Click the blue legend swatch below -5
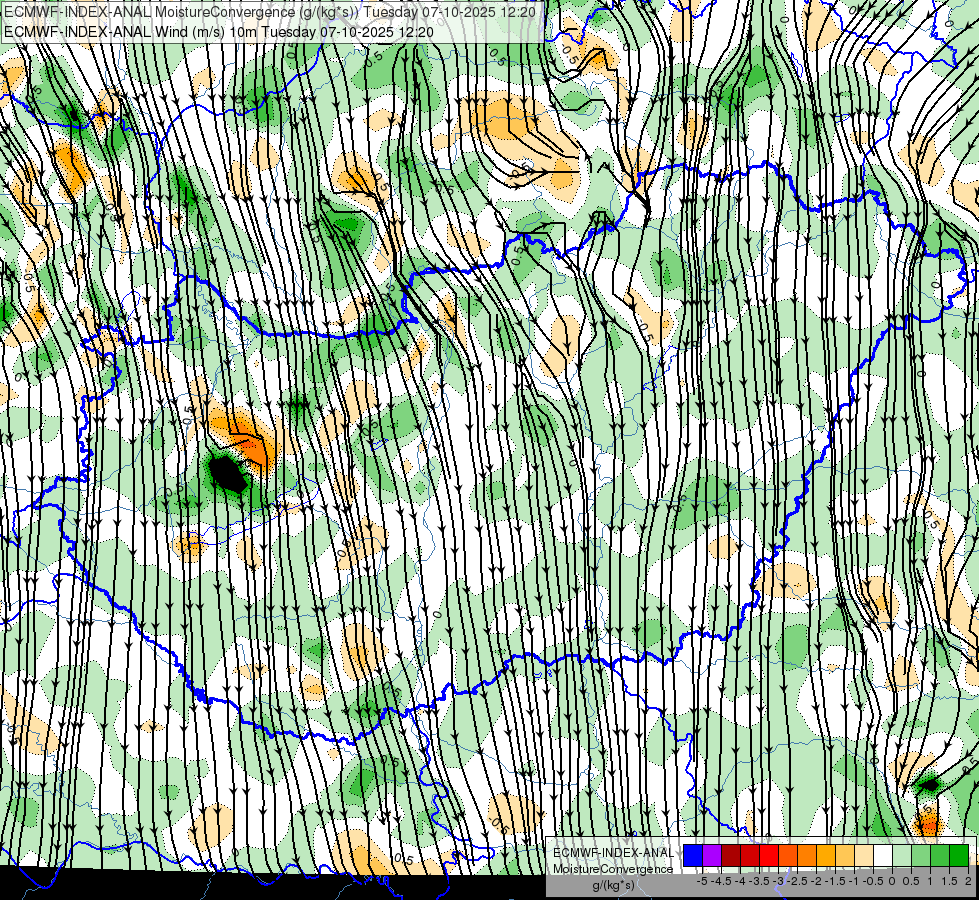This screenshot has width=979, height=900. pyautogui.click(x=693, y=855)
